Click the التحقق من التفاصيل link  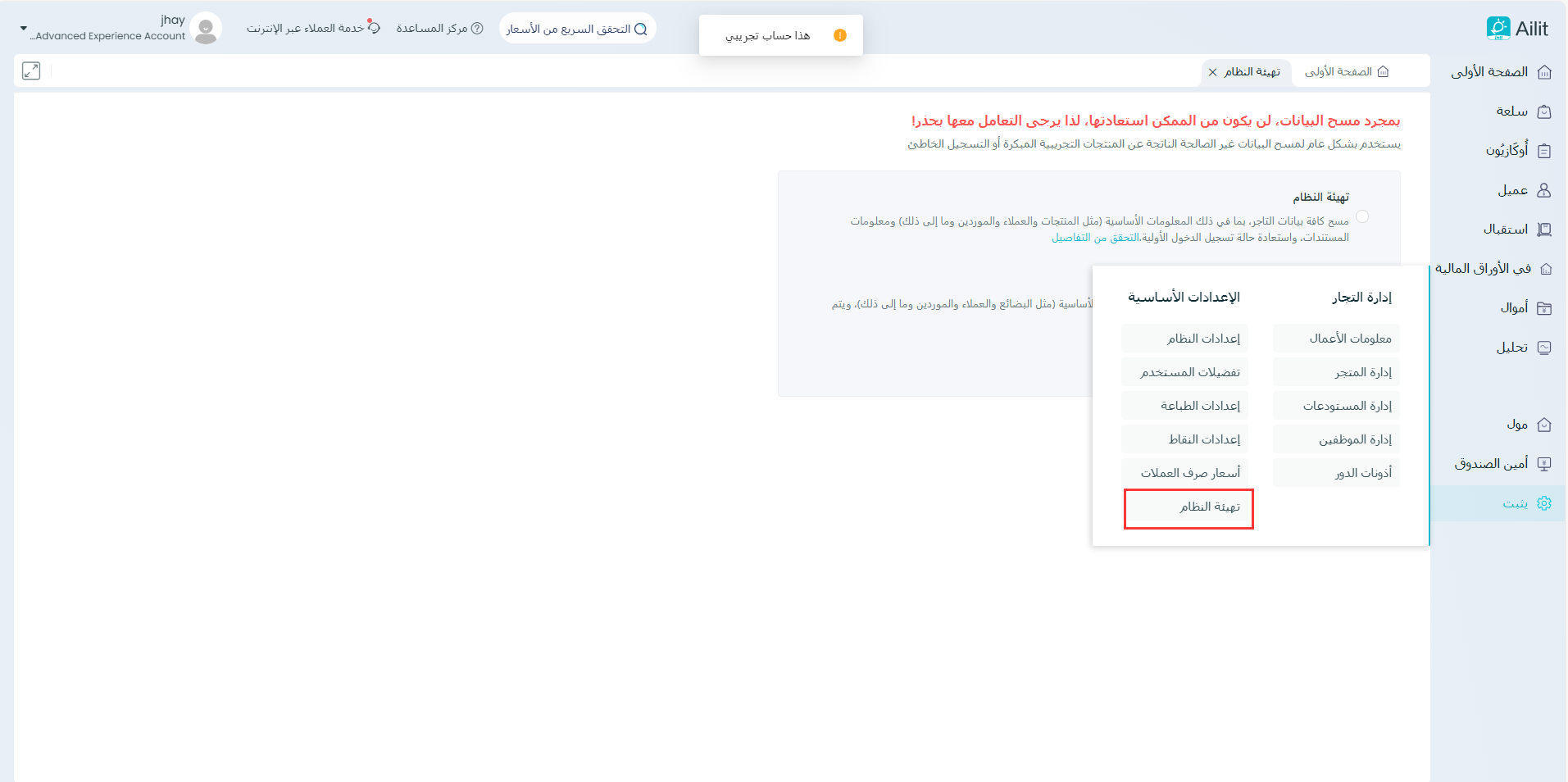click(x=1095, y=238)
